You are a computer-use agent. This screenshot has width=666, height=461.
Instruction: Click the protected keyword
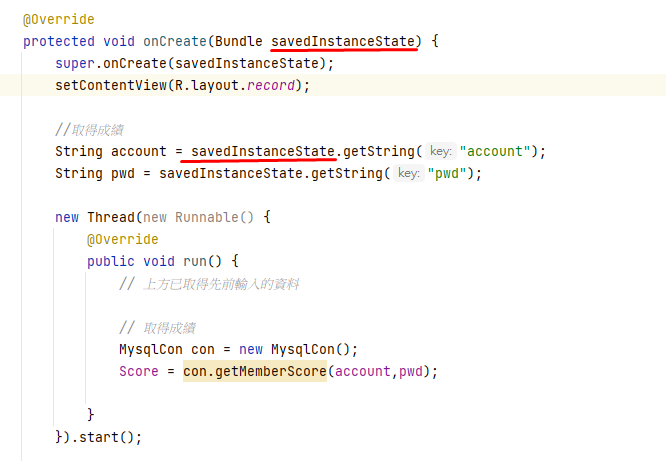[x=59, y=41]
